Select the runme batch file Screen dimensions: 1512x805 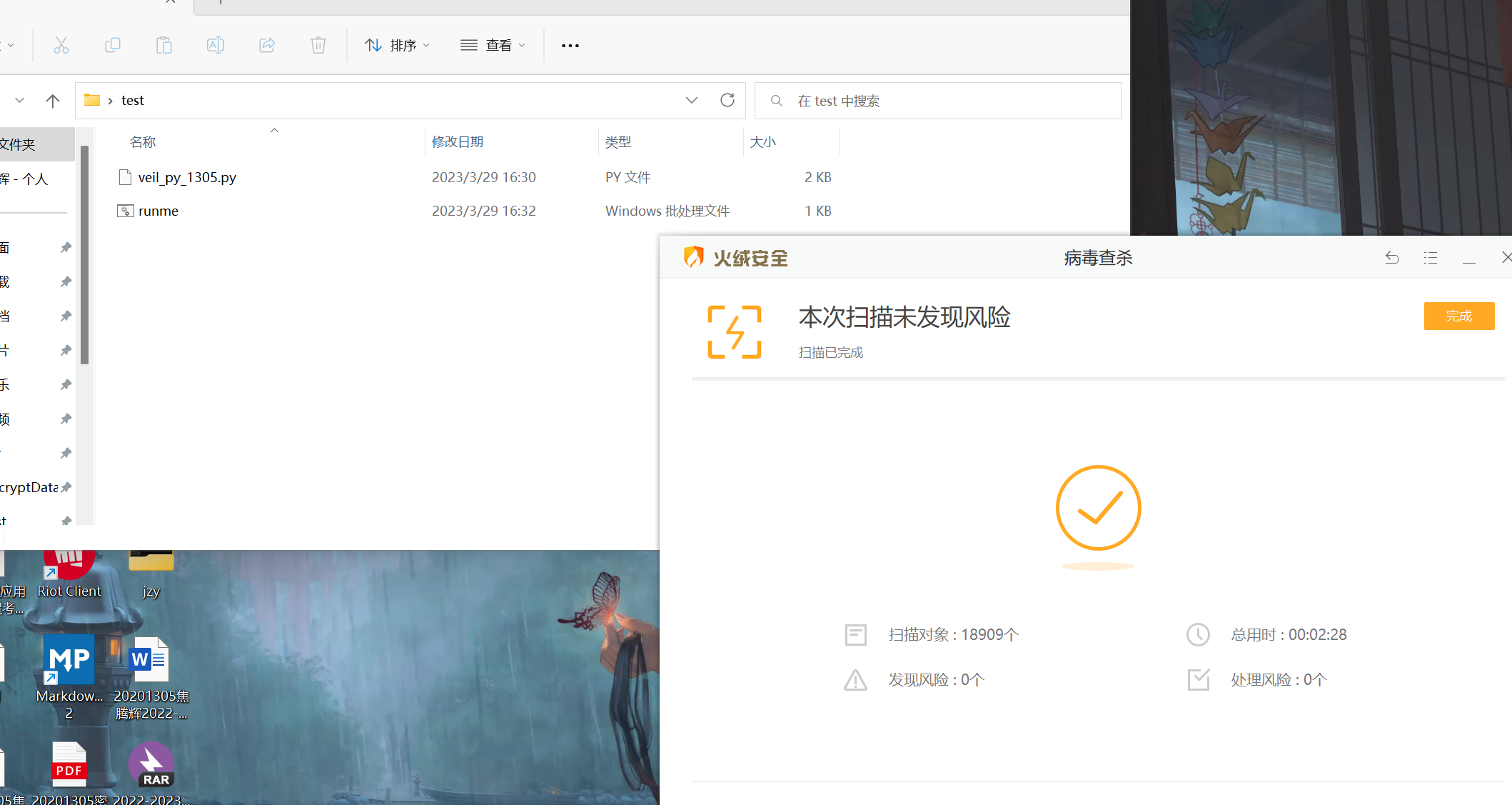point(158,211)
